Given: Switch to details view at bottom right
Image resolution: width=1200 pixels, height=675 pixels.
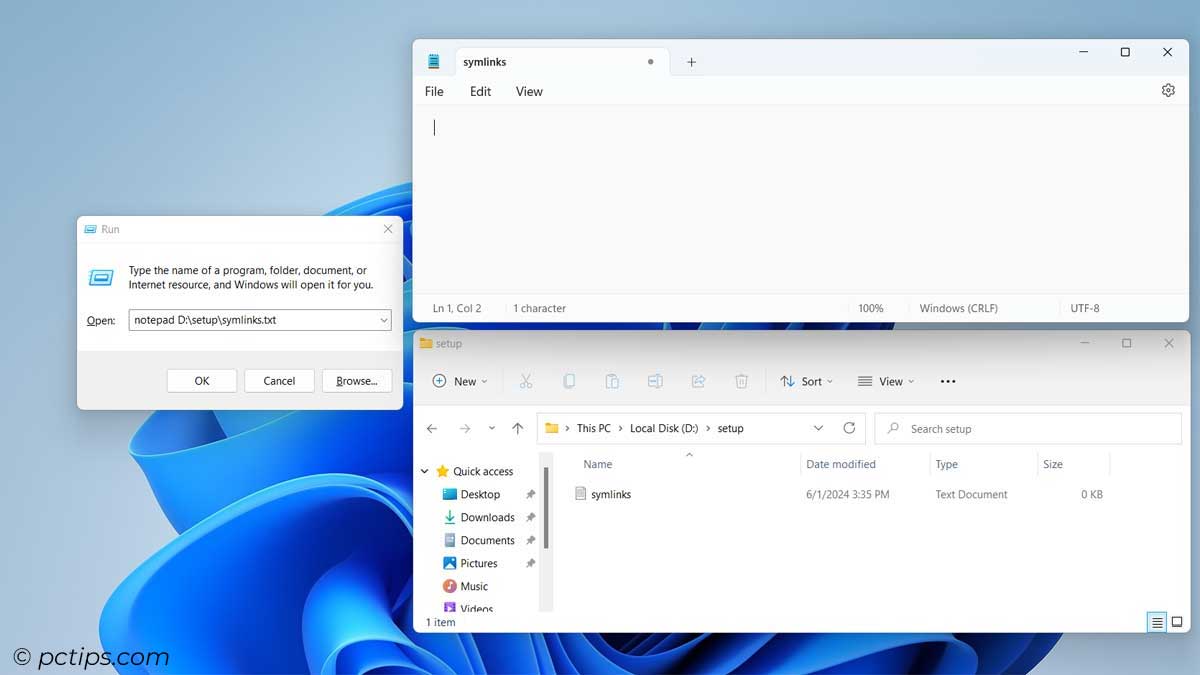Looking at the screenshot, I should 1155,621.
